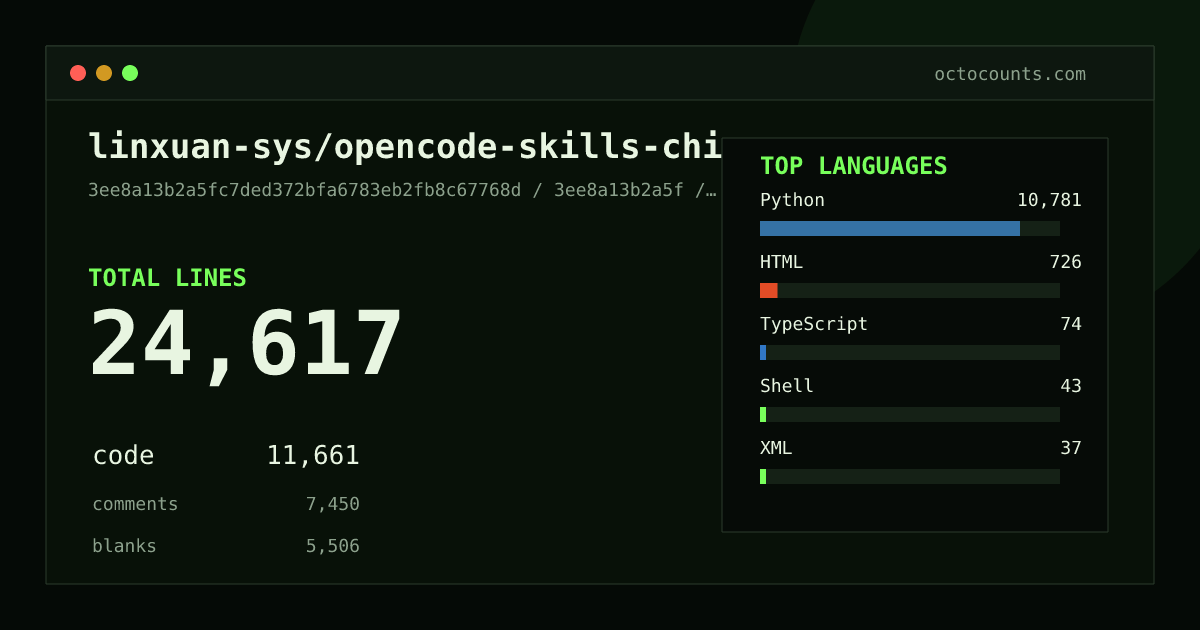Click the yellow minimize dot
The width and height of the screenshot is (1200, 630).
pyautogui.click(x=104, y=73)
